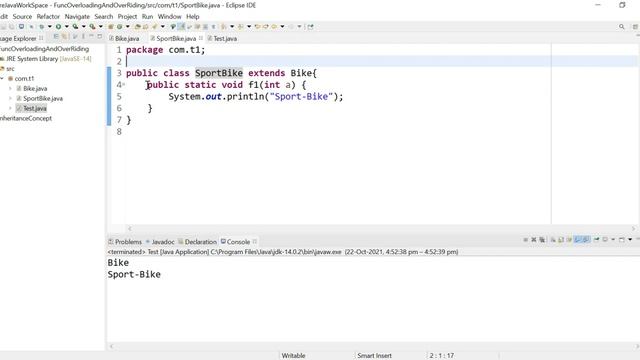The image size is (640, 360).
Task: Open the Debug dropdown arrow
Action: click(x=49, y=27)
